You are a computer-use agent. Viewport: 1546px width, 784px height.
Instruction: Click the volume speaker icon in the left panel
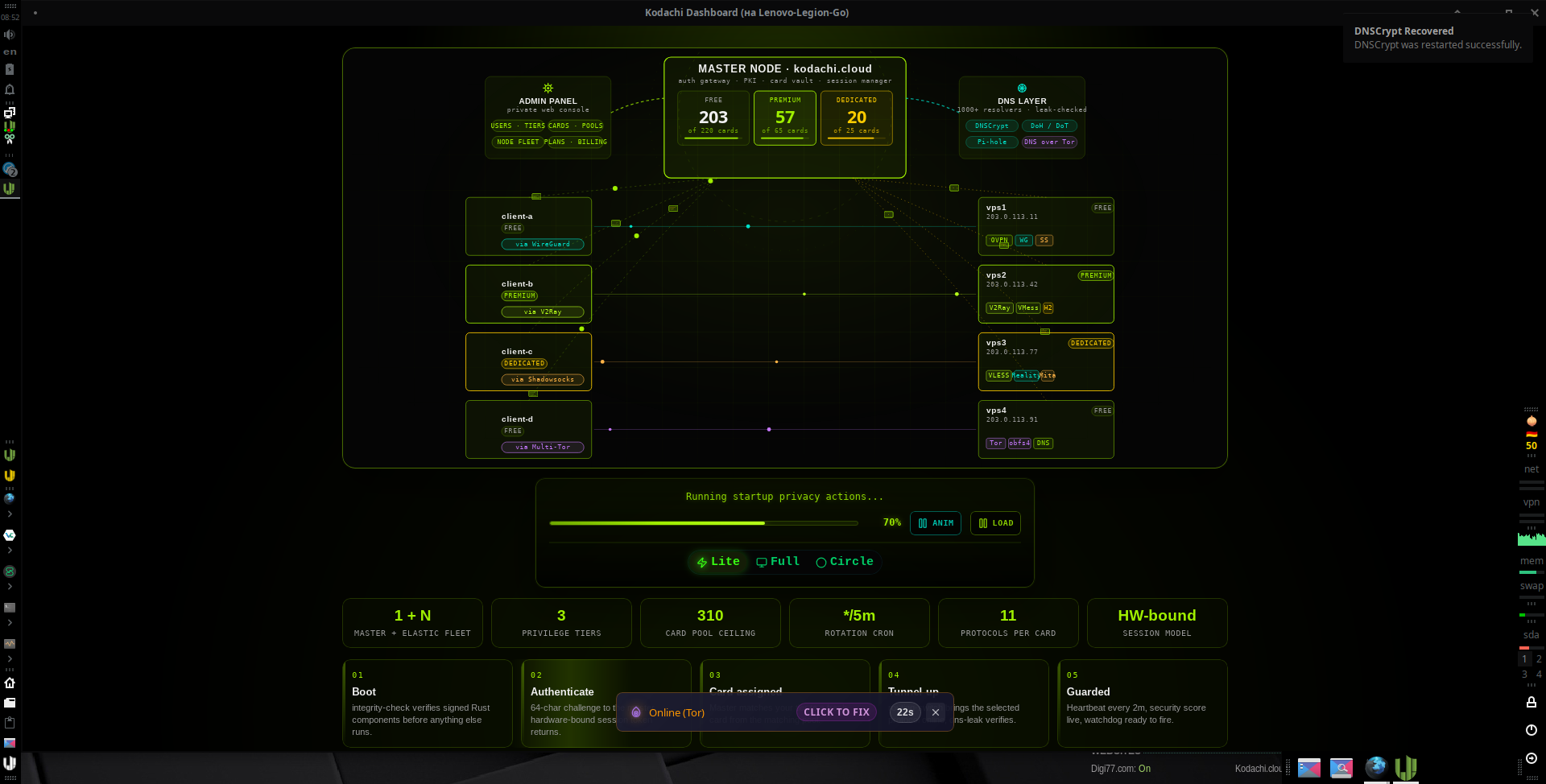click(x=10, y=35)
